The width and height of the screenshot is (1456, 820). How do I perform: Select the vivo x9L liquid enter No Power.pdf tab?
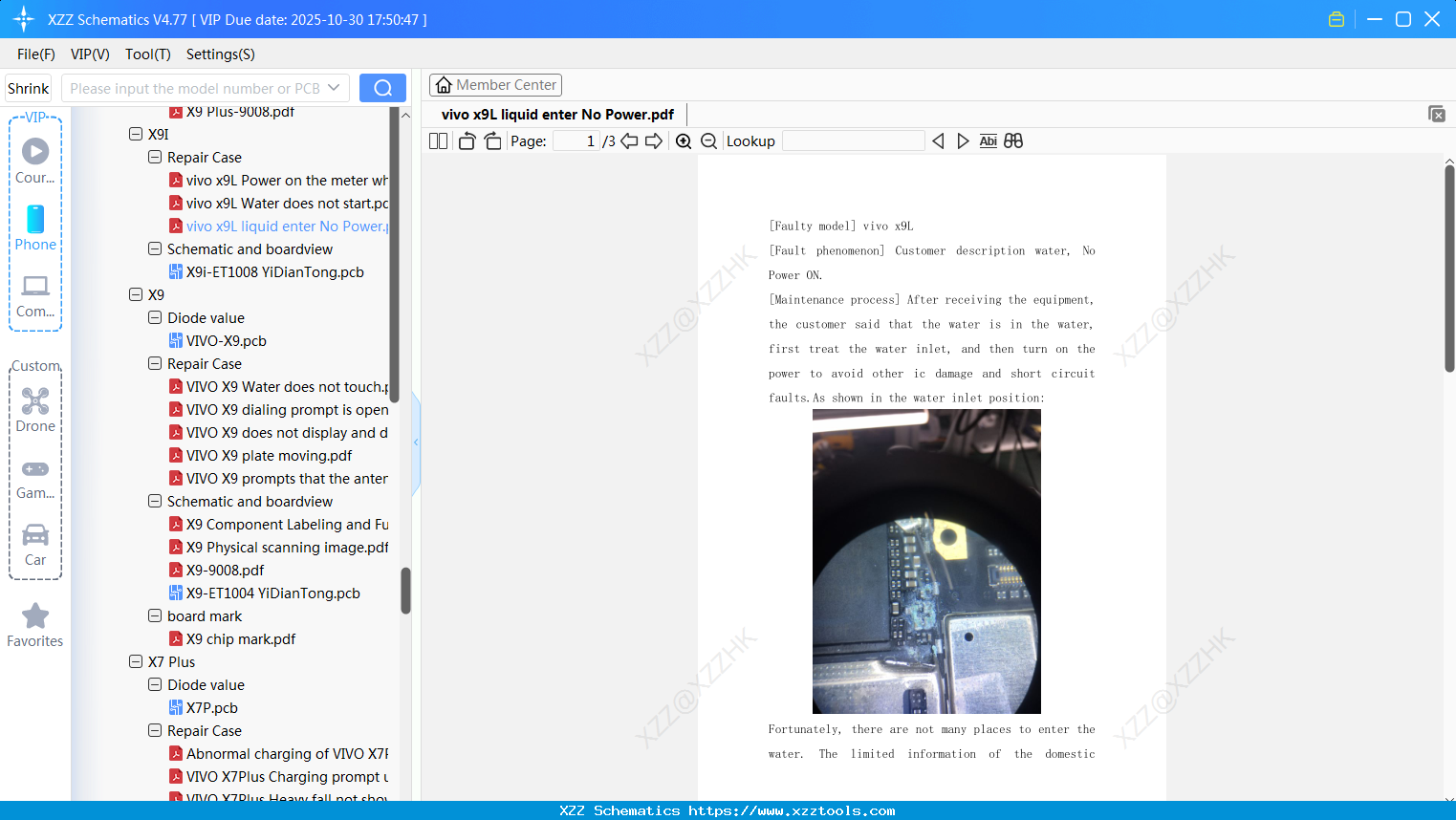tap(557, 115)
